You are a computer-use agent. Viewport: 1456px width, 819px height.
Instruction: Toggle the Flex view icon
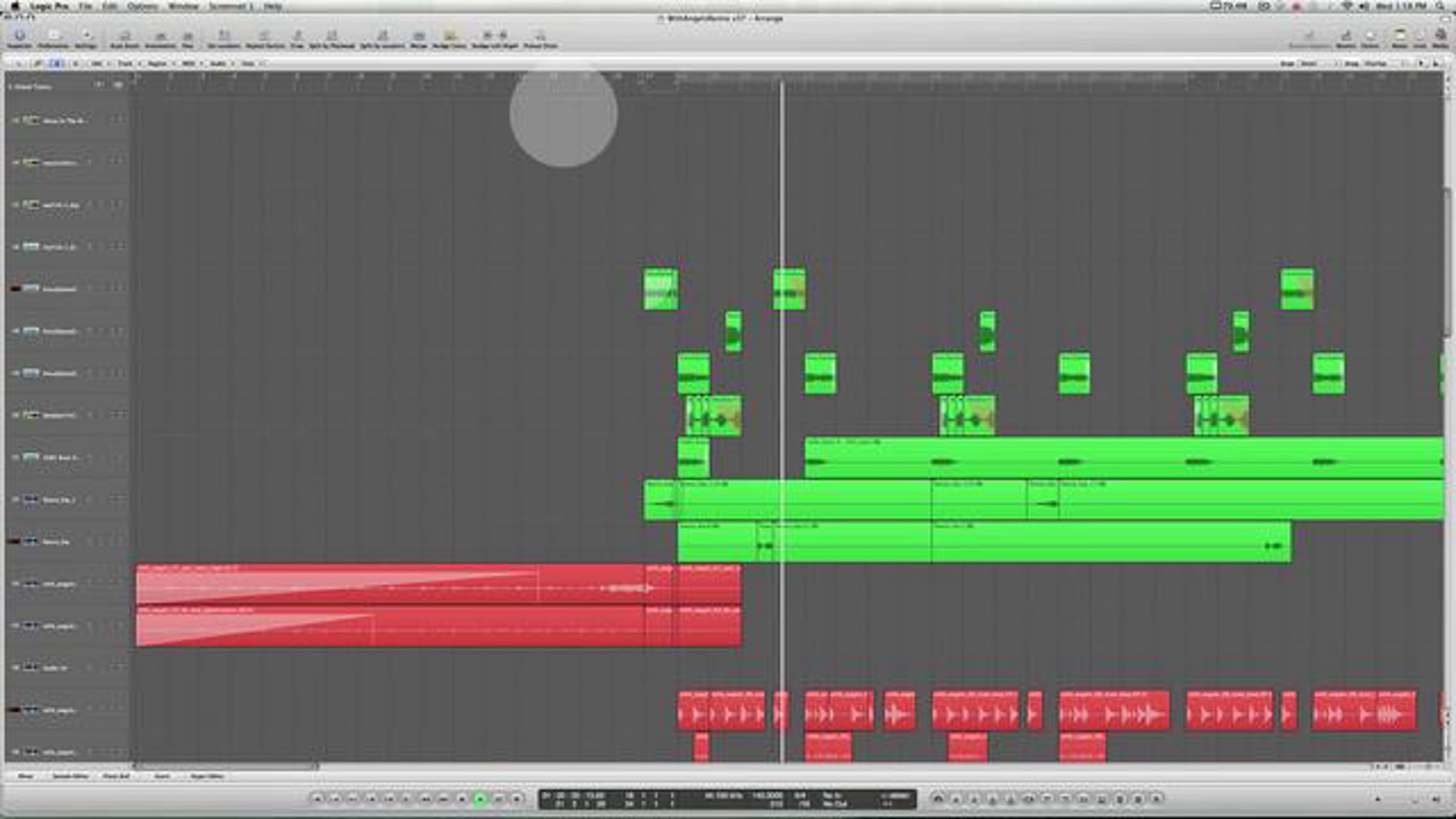coord(188,38)
